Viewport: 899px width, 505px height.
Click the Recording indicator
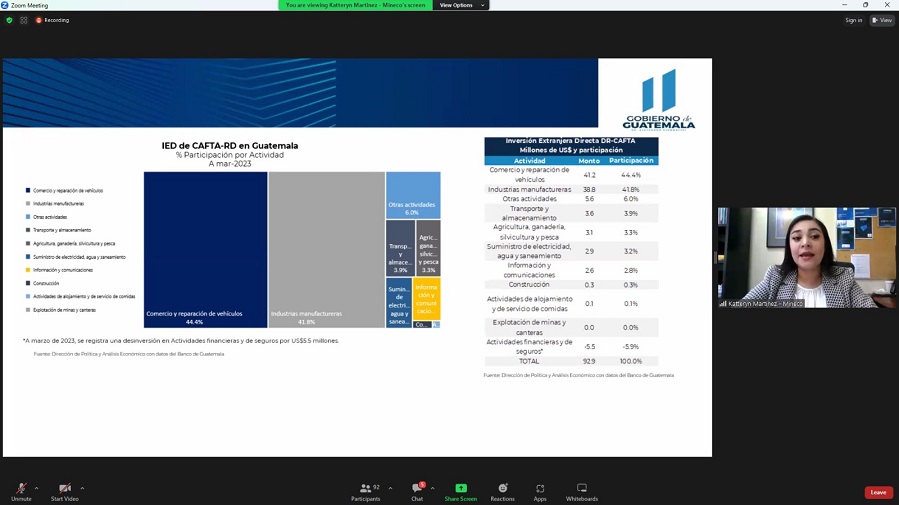tap(53, 20)
